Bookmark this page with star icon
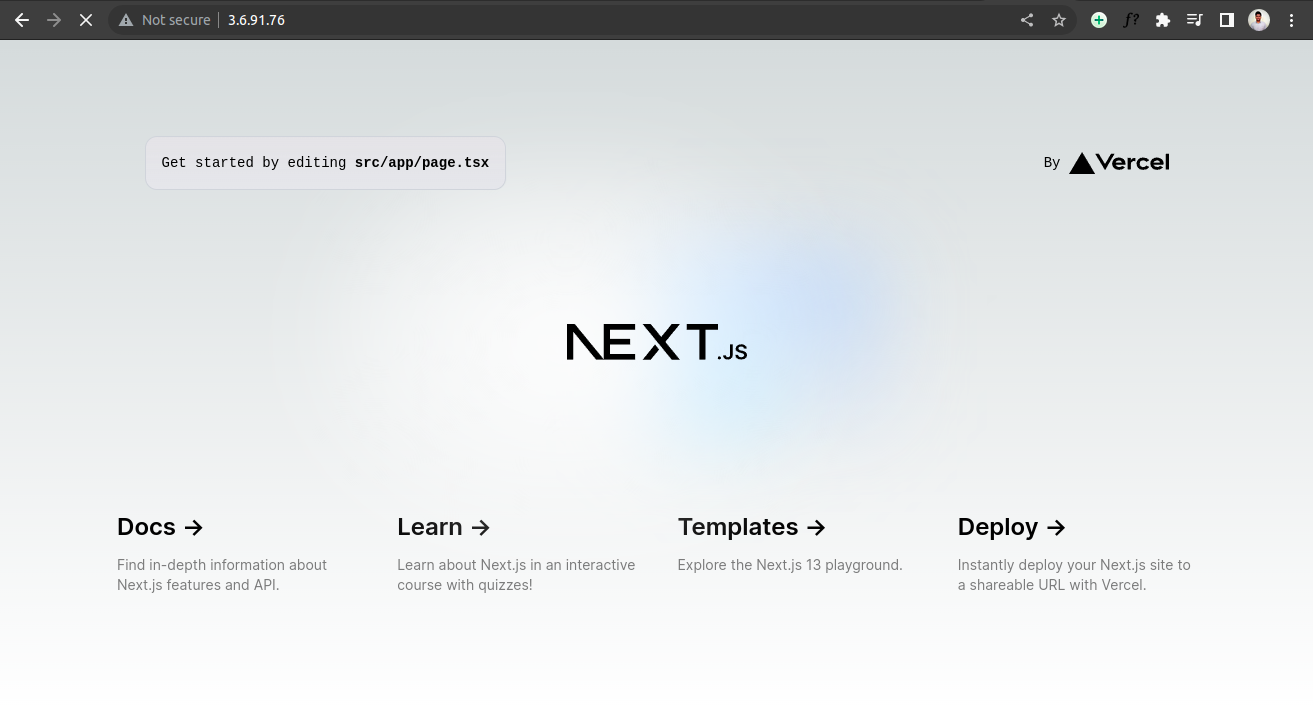This screenshot has width=1313, height=708. [x=1059, y=20]
